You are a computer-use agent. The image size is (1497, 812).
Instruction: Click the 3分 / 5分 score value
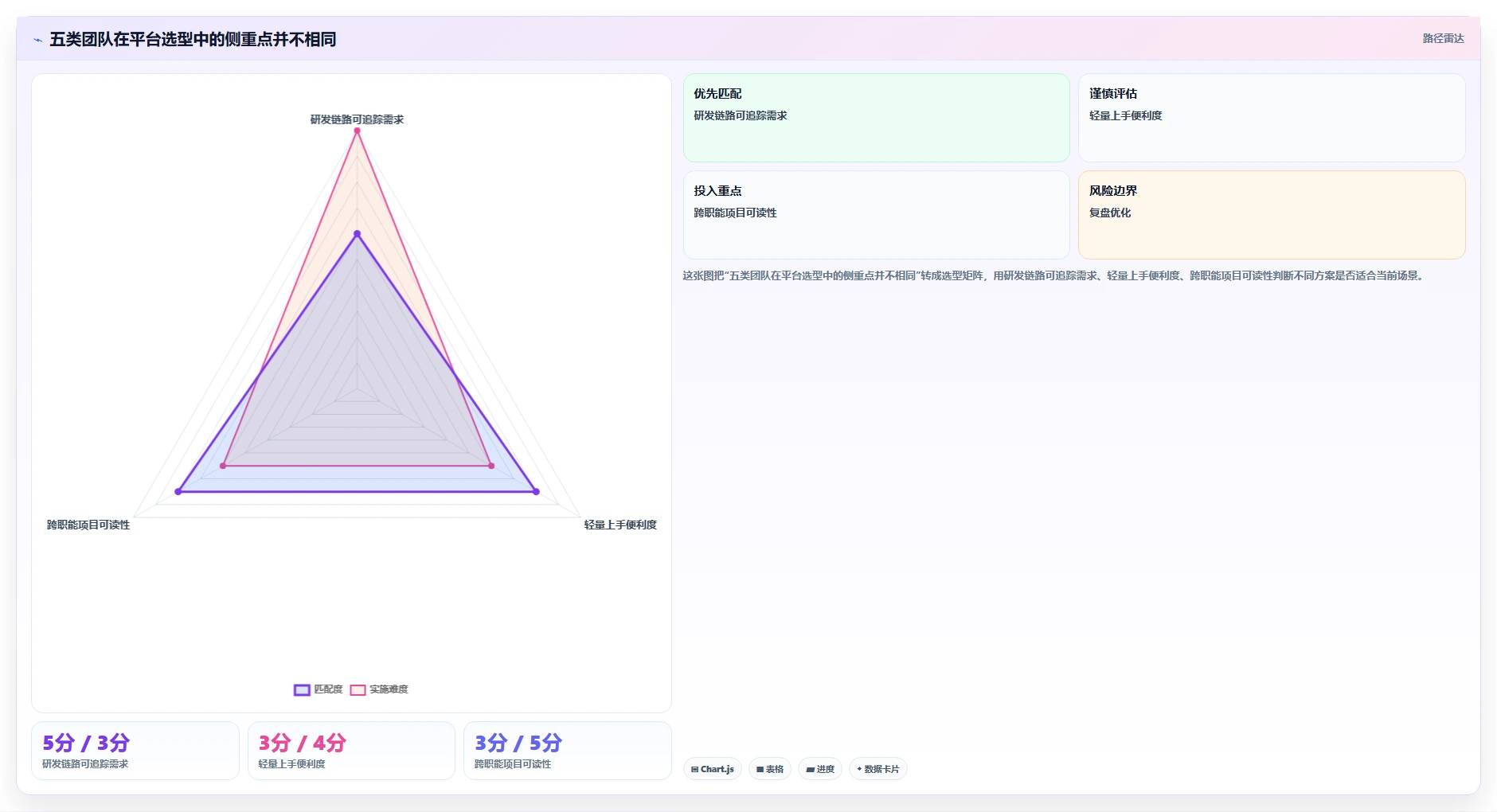[518, 743]
